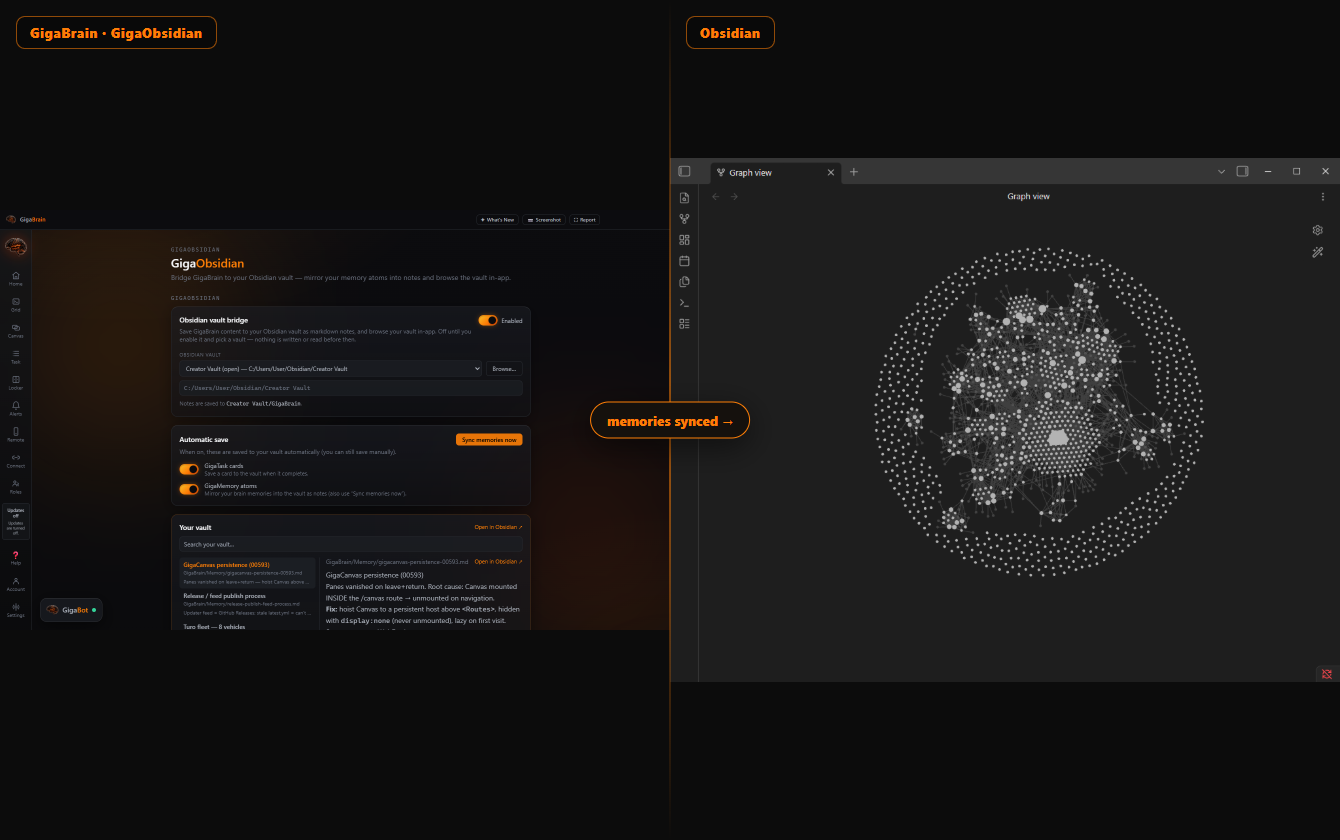
Task: Click the brain logo atop GigaBrain sidebar
Action: (15, 246)
